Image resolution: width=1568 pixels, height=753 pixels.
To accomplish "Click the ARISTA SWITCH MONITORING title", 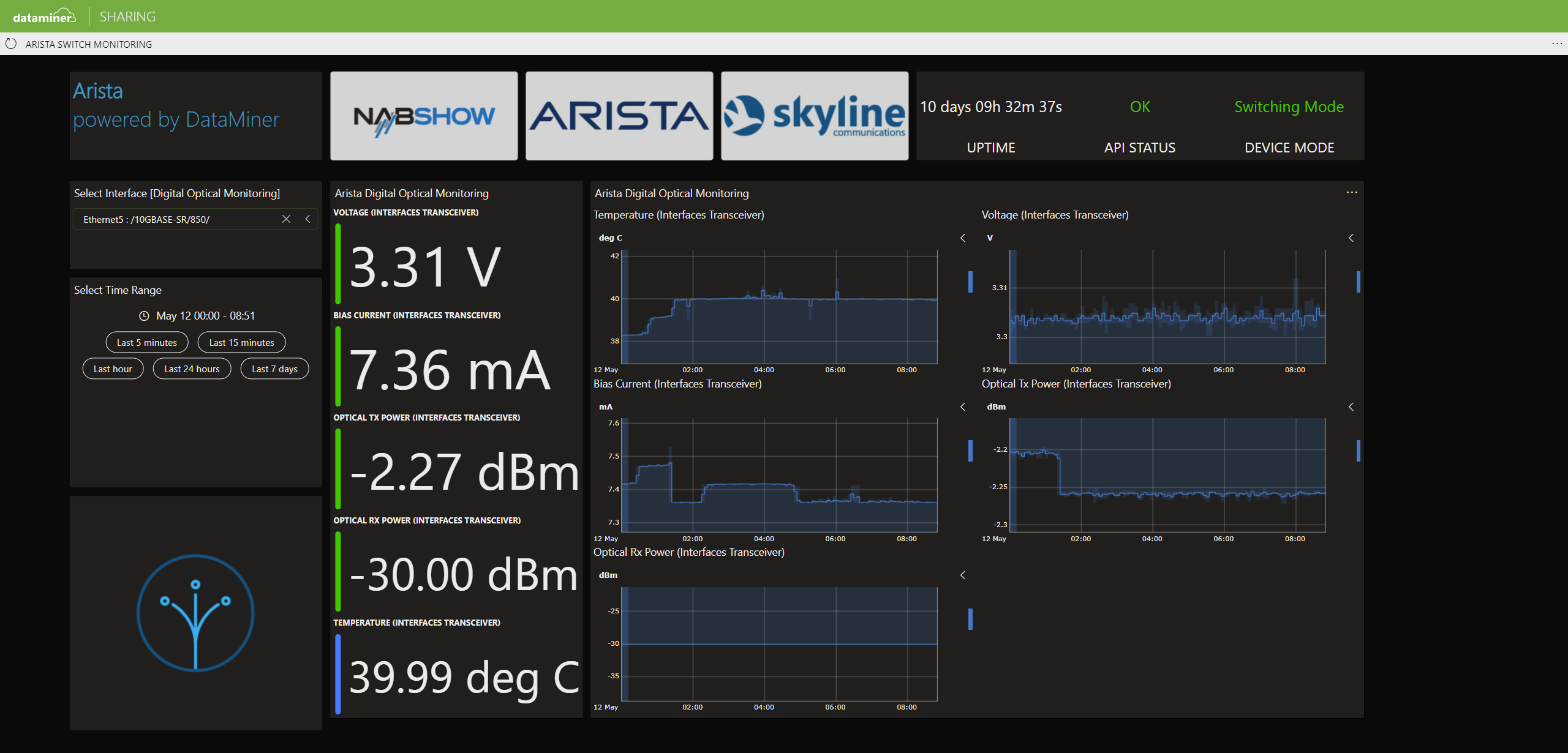I will 89,44.
